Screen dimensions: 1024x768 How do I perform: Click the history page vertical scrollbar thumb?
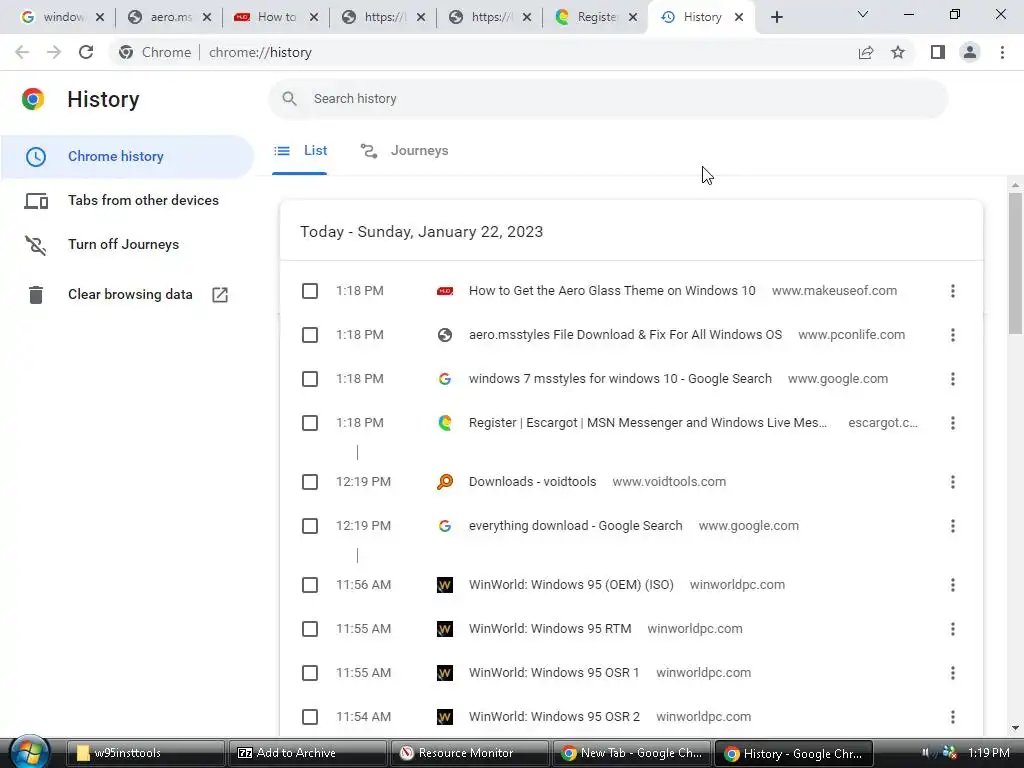tap(1015, 261)
